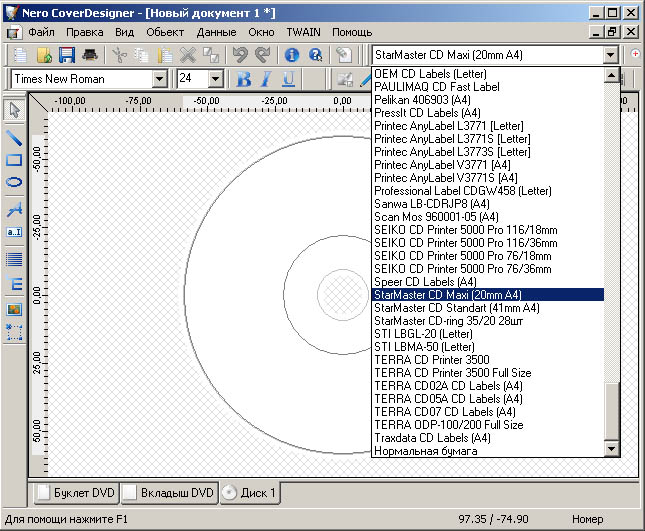Delete object with the X icon
This screenshot has height=531, width=645.
click(188, 55)
